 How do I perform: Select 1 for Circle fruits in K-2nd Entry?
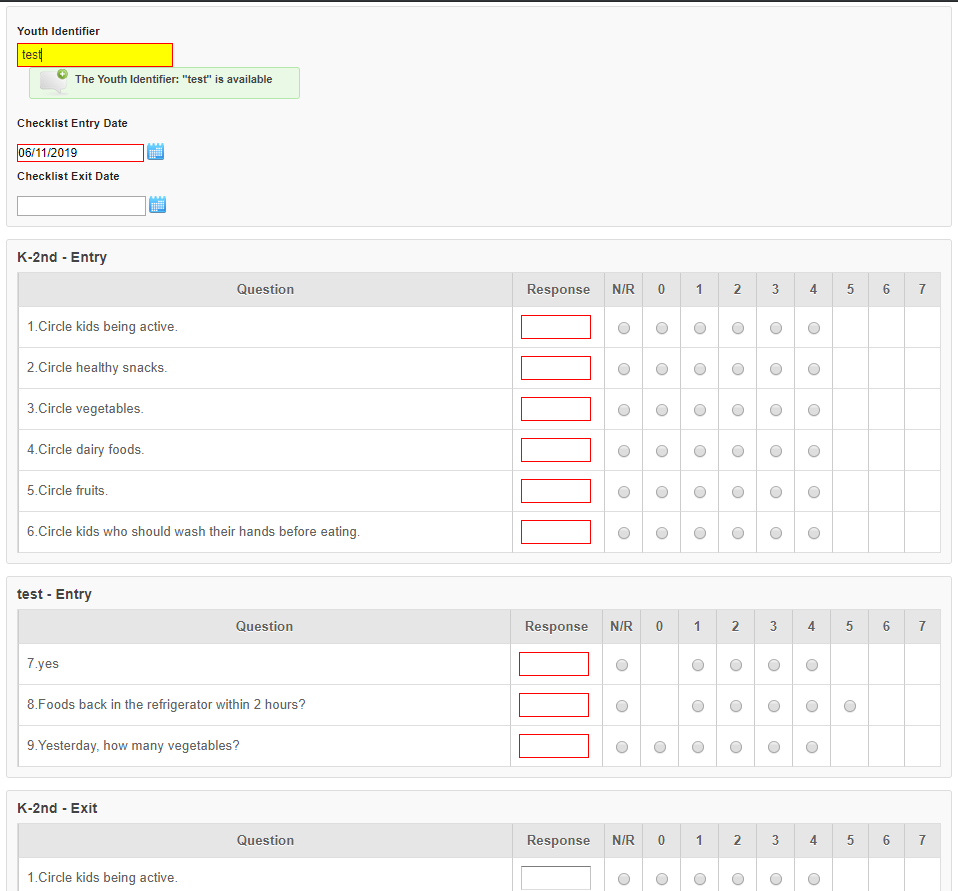(700, 492)
